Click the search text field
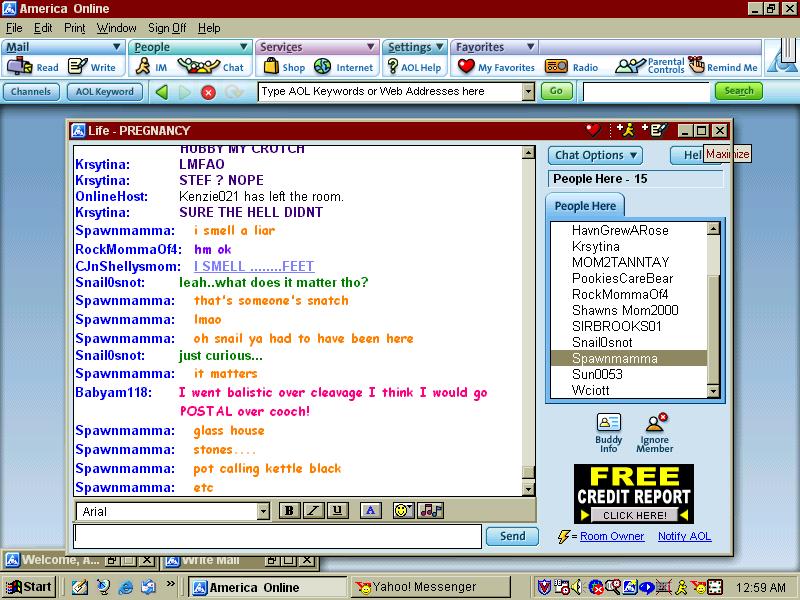Image resolution: width=800 pixels, height=600 pixels. point(645,92)
